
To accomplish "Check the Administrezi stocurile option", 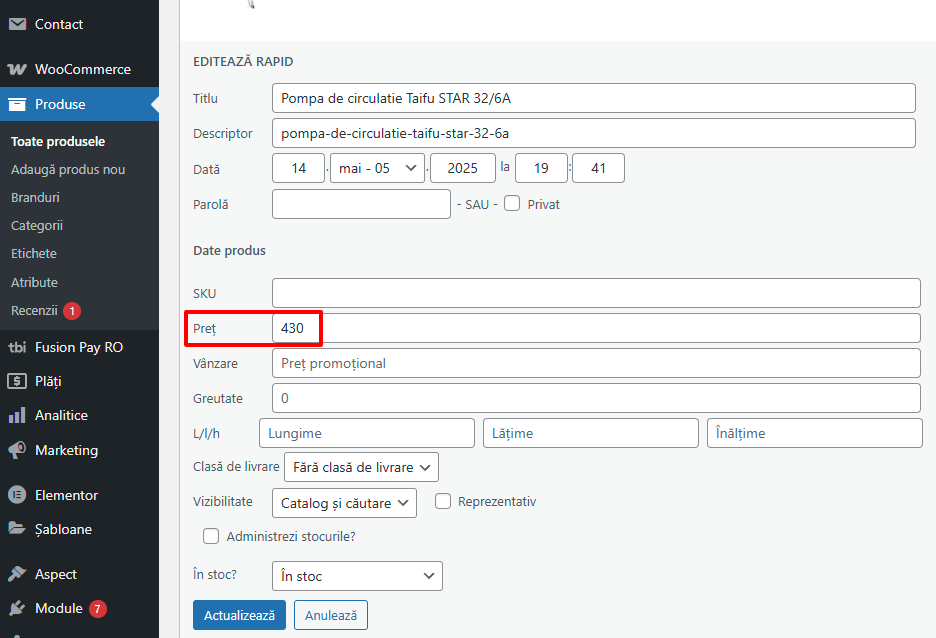I will pos(211,536).
